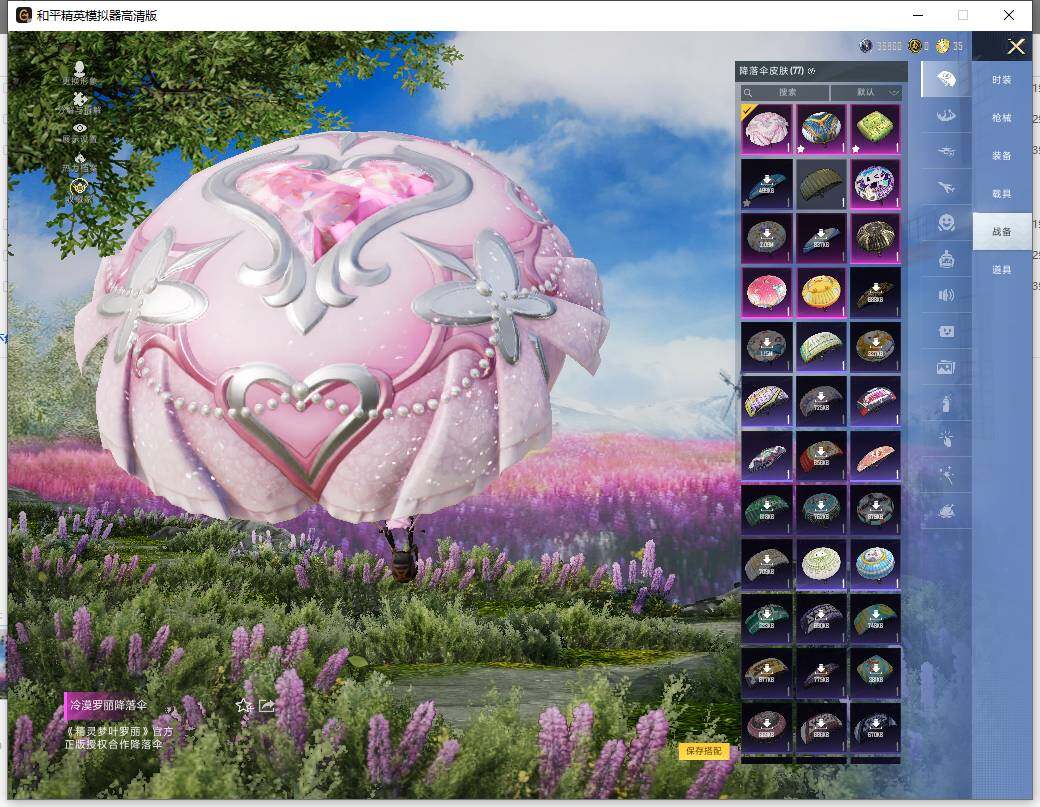Select the salmon pink glider parachute thumbnail
The height and width of the screenshot is (807, 1040).
(875, 455)
